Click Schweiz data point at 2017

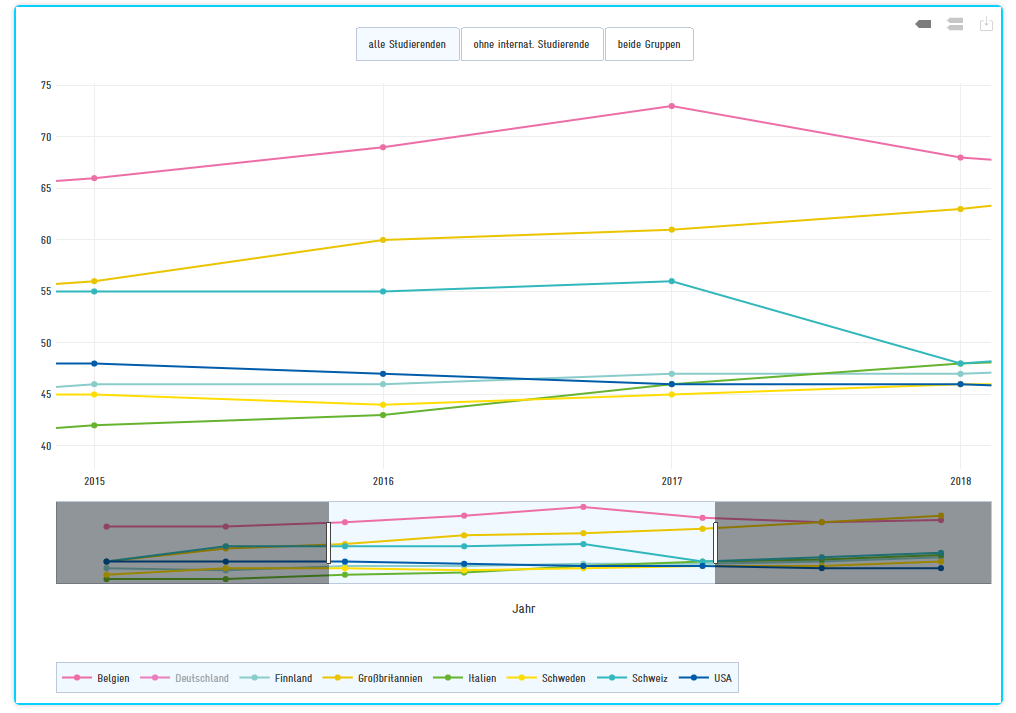tap(672, 281)
